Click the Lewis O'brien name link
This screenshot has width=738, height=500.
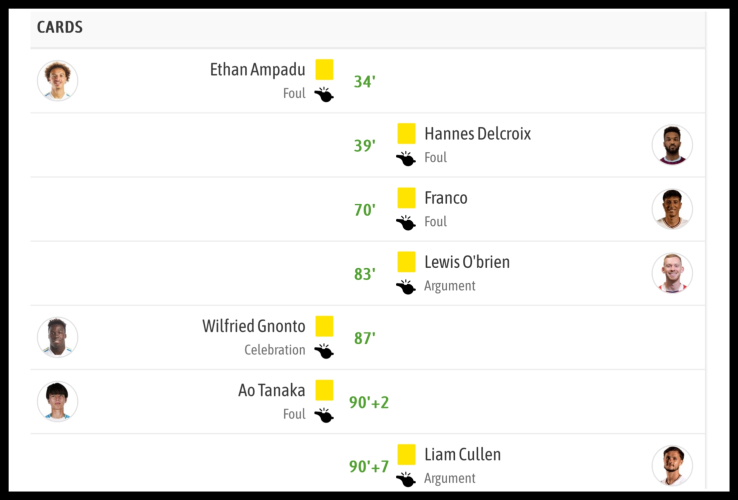[466, 262]
